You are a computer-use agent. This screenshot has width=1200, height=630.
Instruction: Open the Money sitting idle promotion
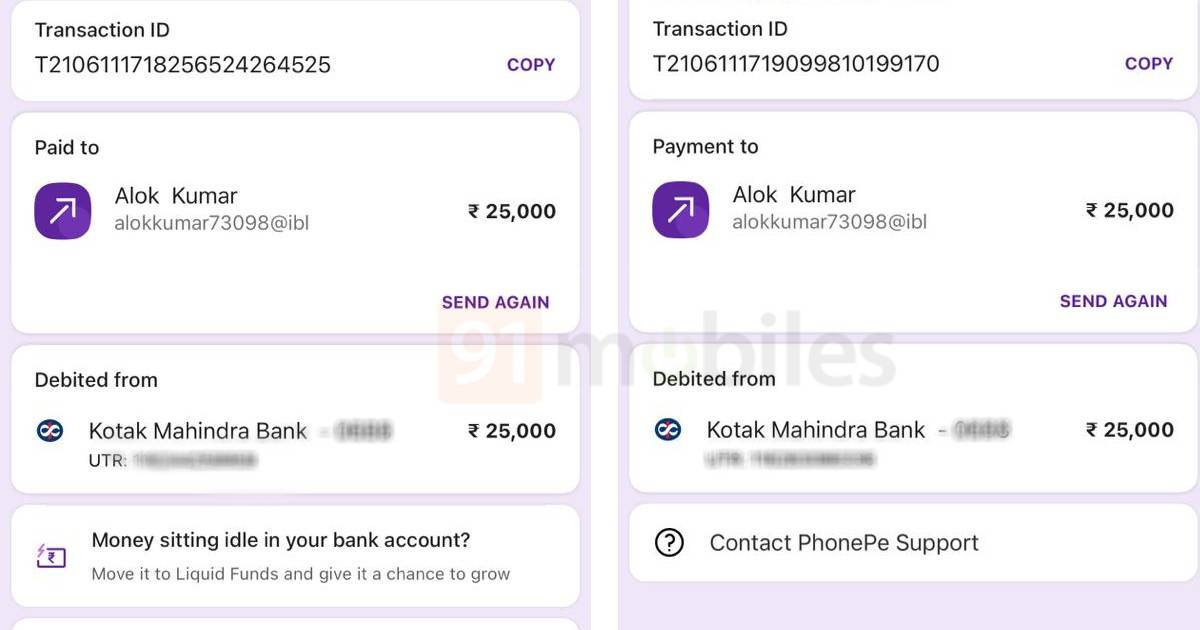coord(281,541)
